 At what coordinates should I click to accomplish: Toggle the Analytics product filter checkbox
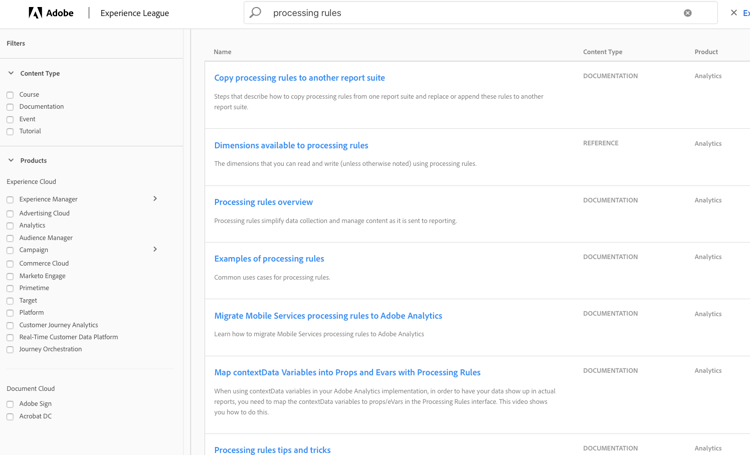pos(10,225)
